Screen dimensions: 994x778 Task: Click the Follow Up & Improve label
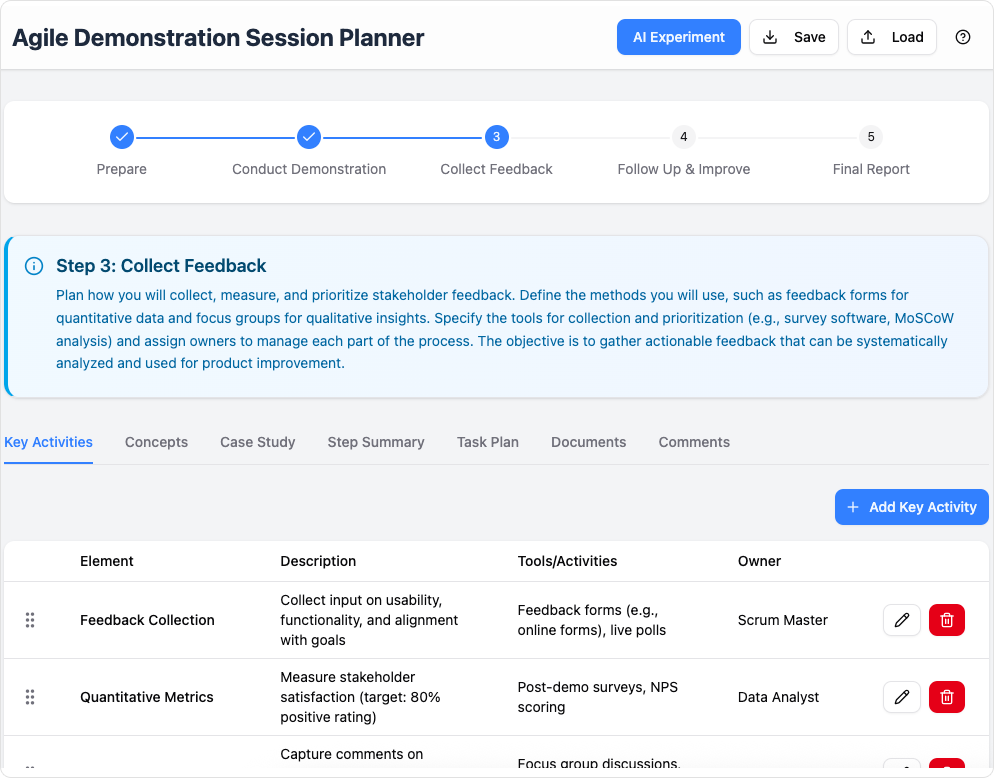[x=683, y=169]
